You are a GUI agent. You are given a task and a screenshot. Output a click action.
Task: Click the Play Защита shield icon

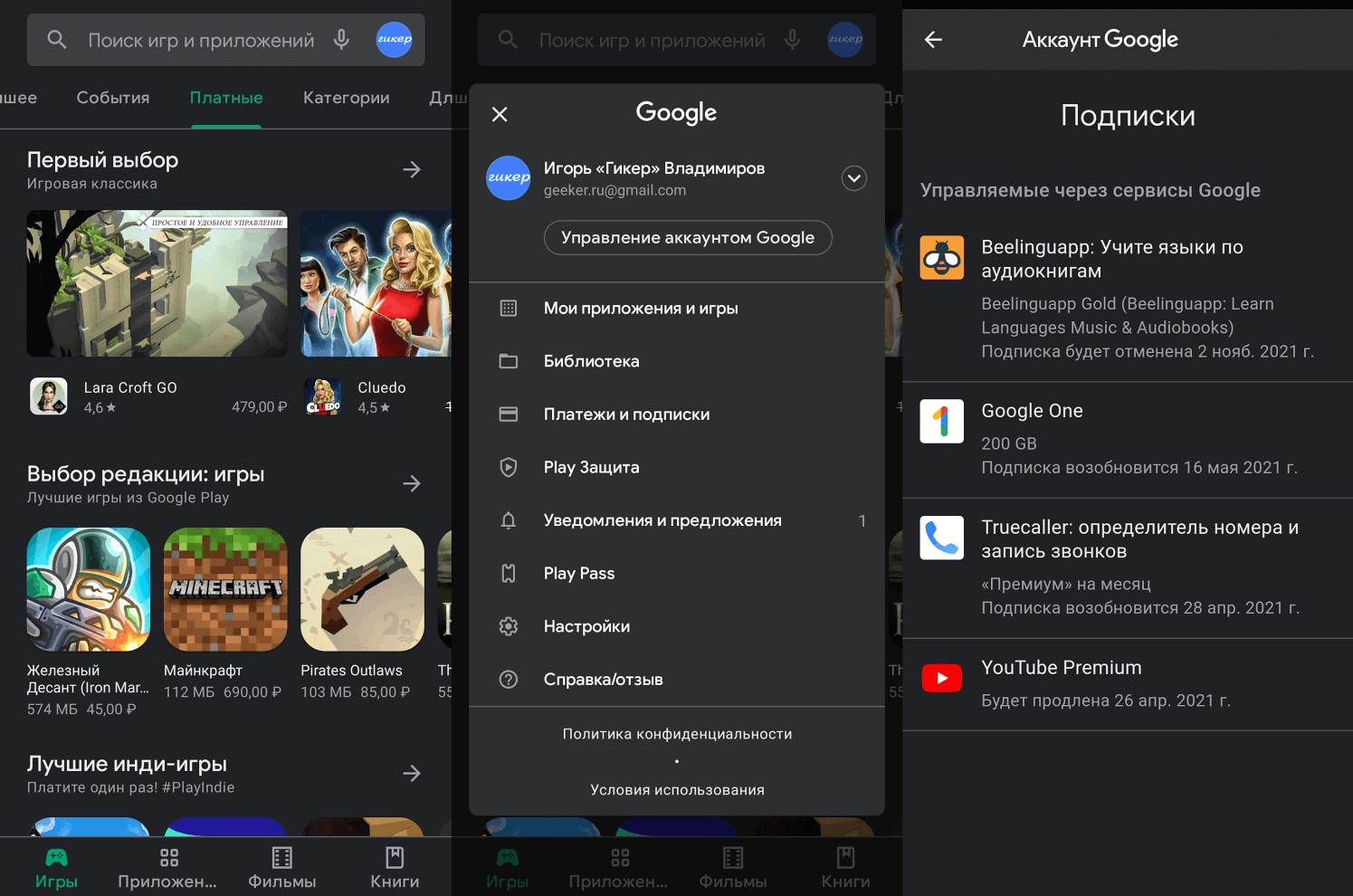pyautogui.click(x=509, y=468)
